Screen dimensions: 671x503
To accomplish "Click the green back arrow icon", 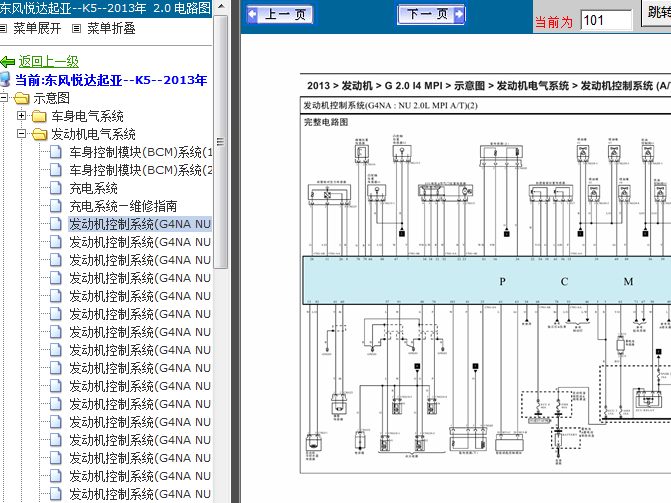I will (8, 62).
